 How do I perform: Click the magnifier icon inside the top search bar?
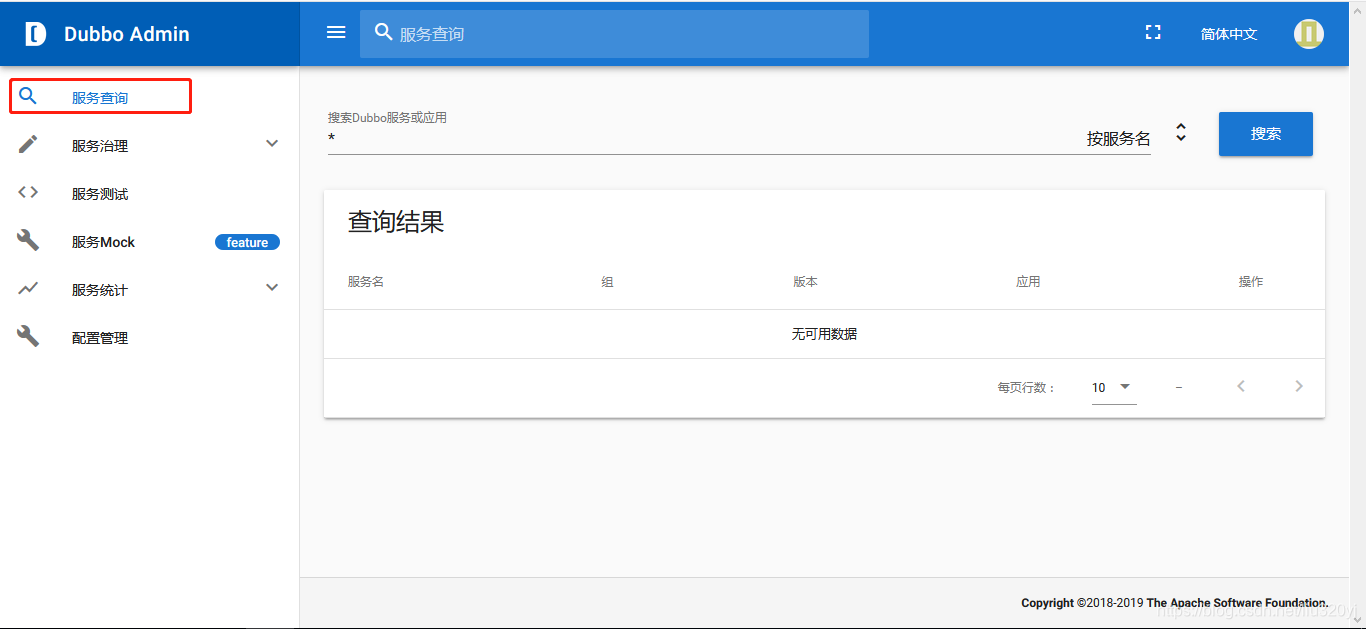pyautogui.click(x=383, y=31)
